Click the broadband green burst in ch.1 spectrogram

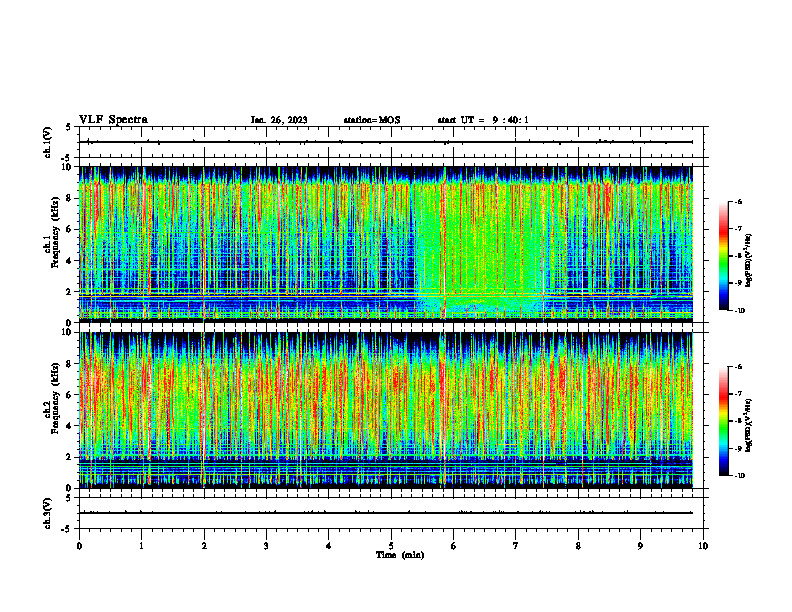click(x=480, y=247)
